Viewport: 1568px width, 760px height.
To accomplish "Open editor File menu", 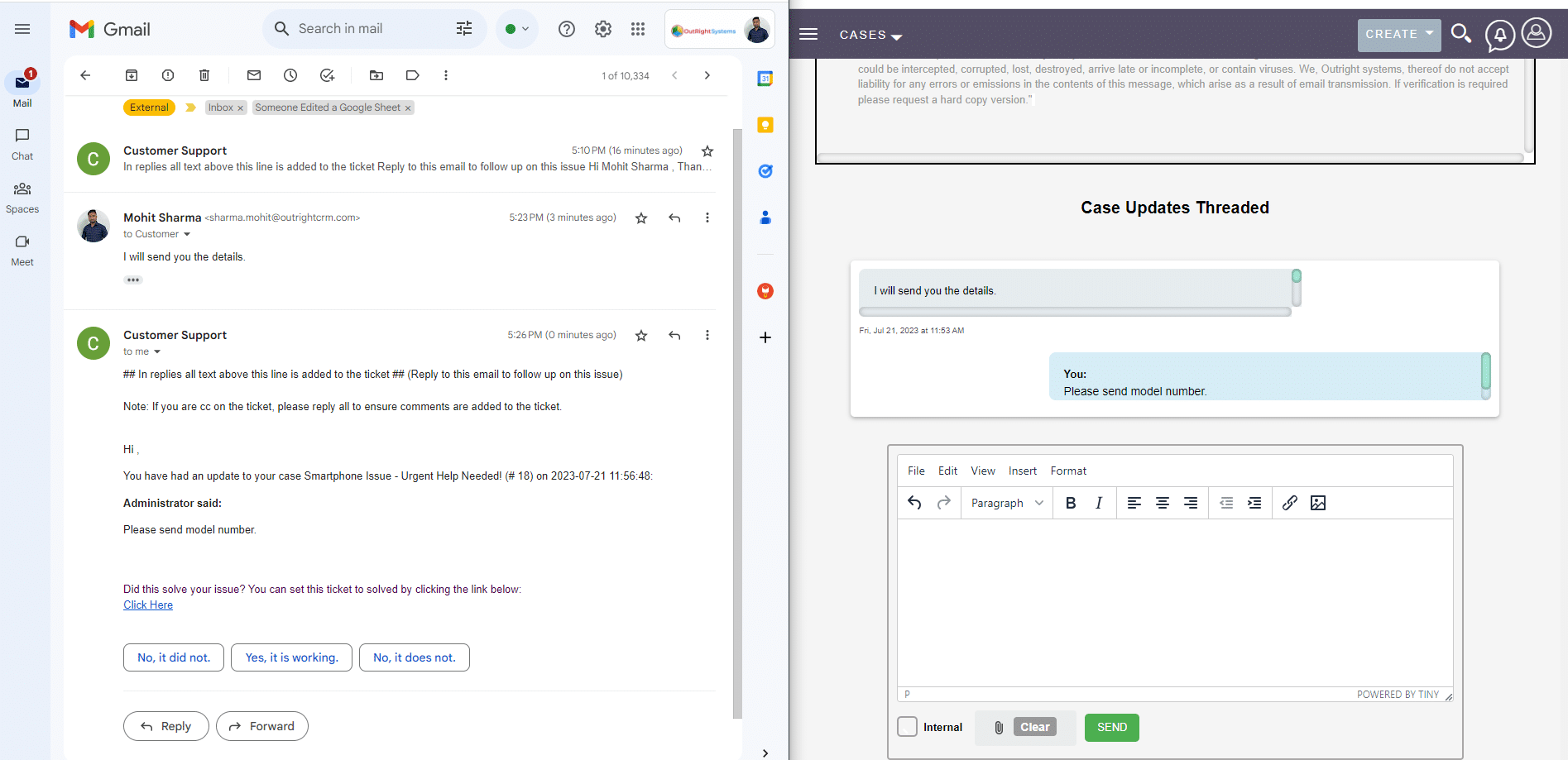I will click(x=916, y=471).
